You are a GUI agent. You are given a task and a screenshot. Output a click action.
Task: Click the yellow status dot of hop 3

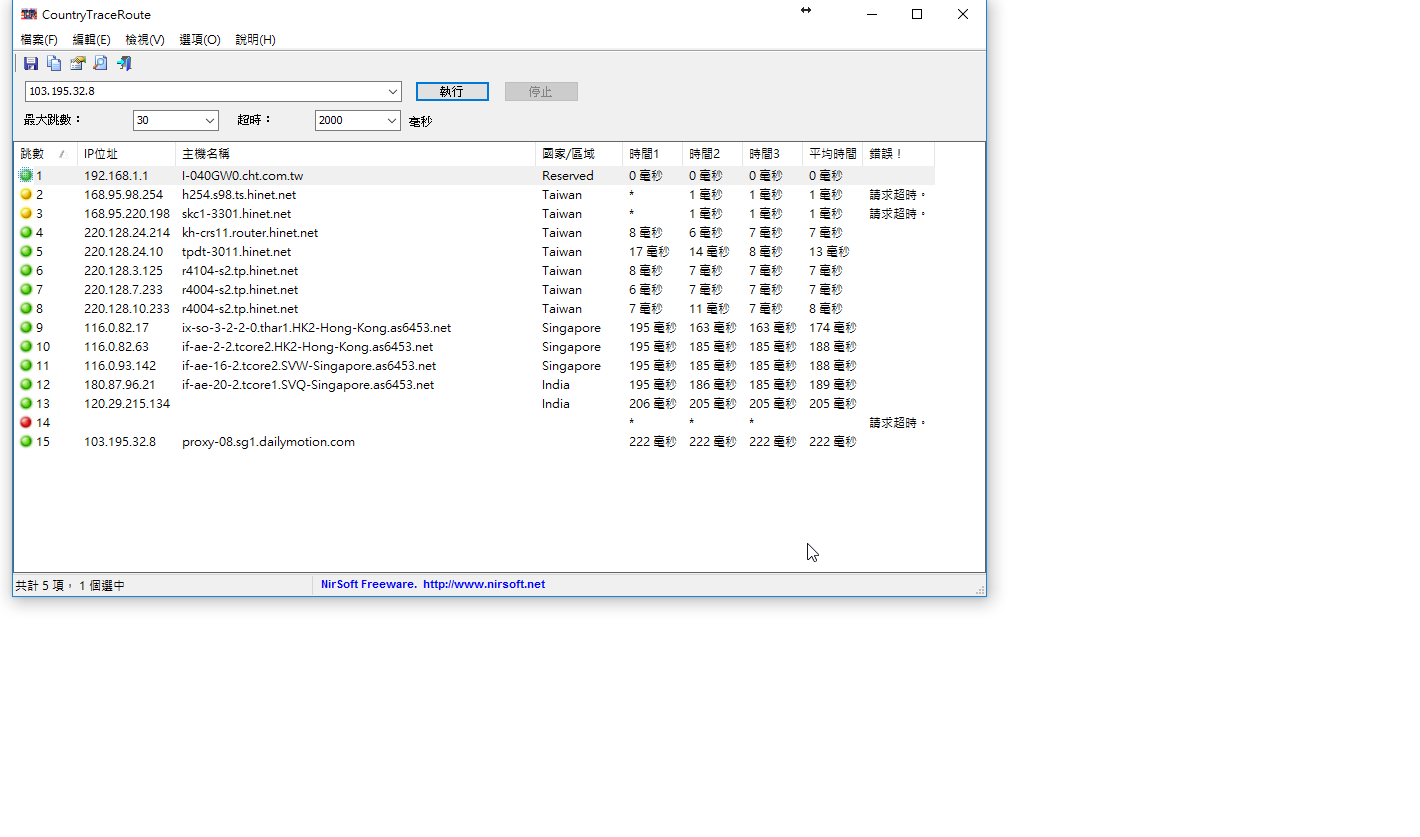(26, 214)
